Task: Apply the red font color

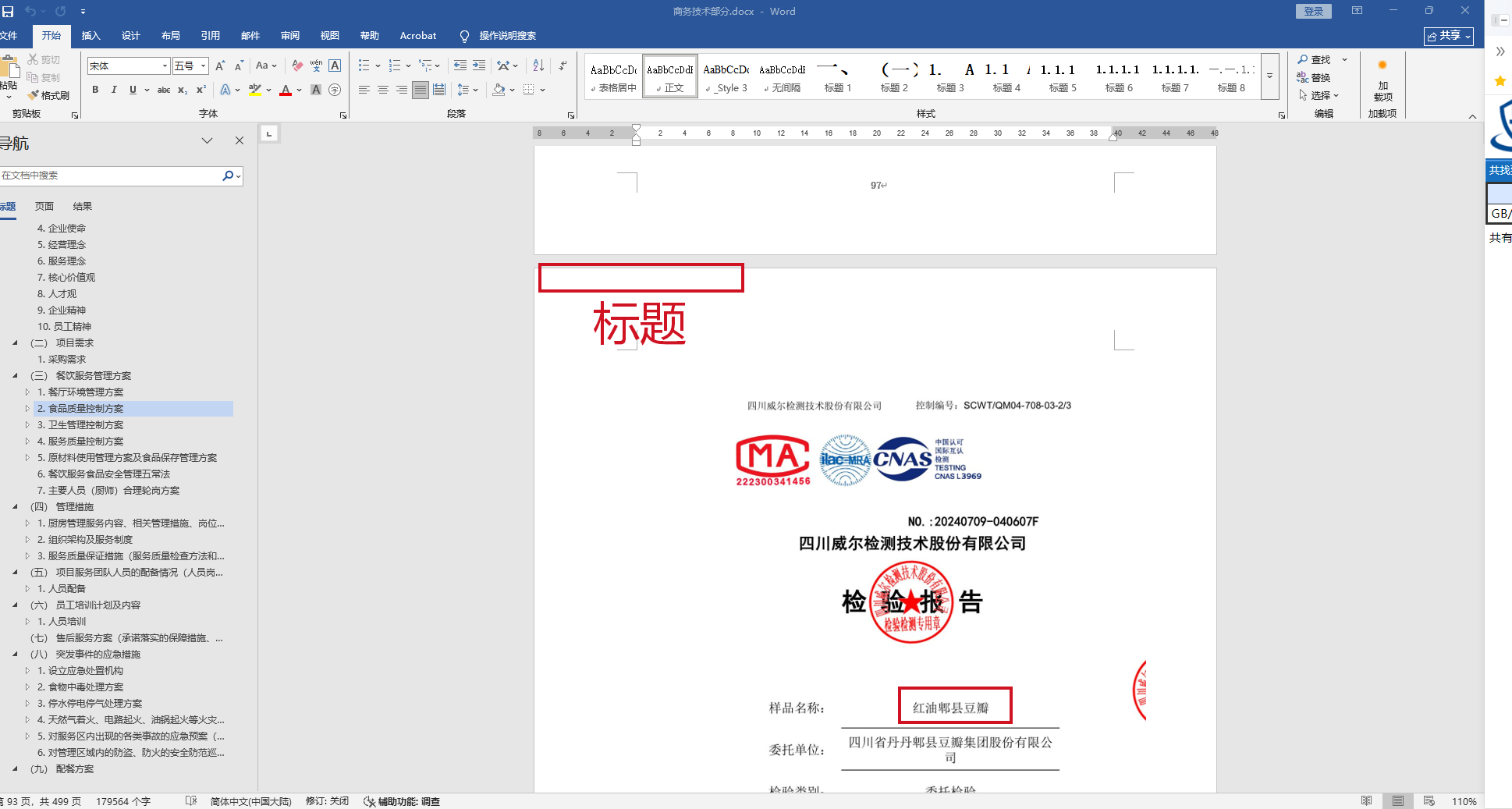Action: point(286,90)
